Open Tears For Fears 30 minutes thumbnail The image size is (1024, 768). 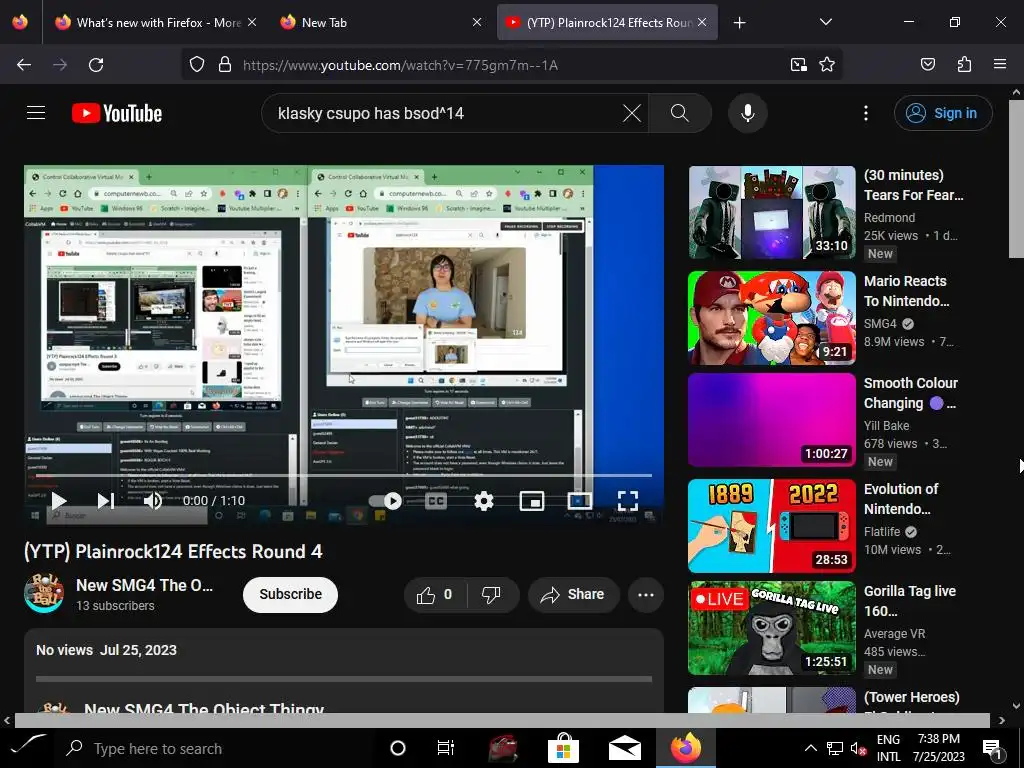click(x=771, y=212)
